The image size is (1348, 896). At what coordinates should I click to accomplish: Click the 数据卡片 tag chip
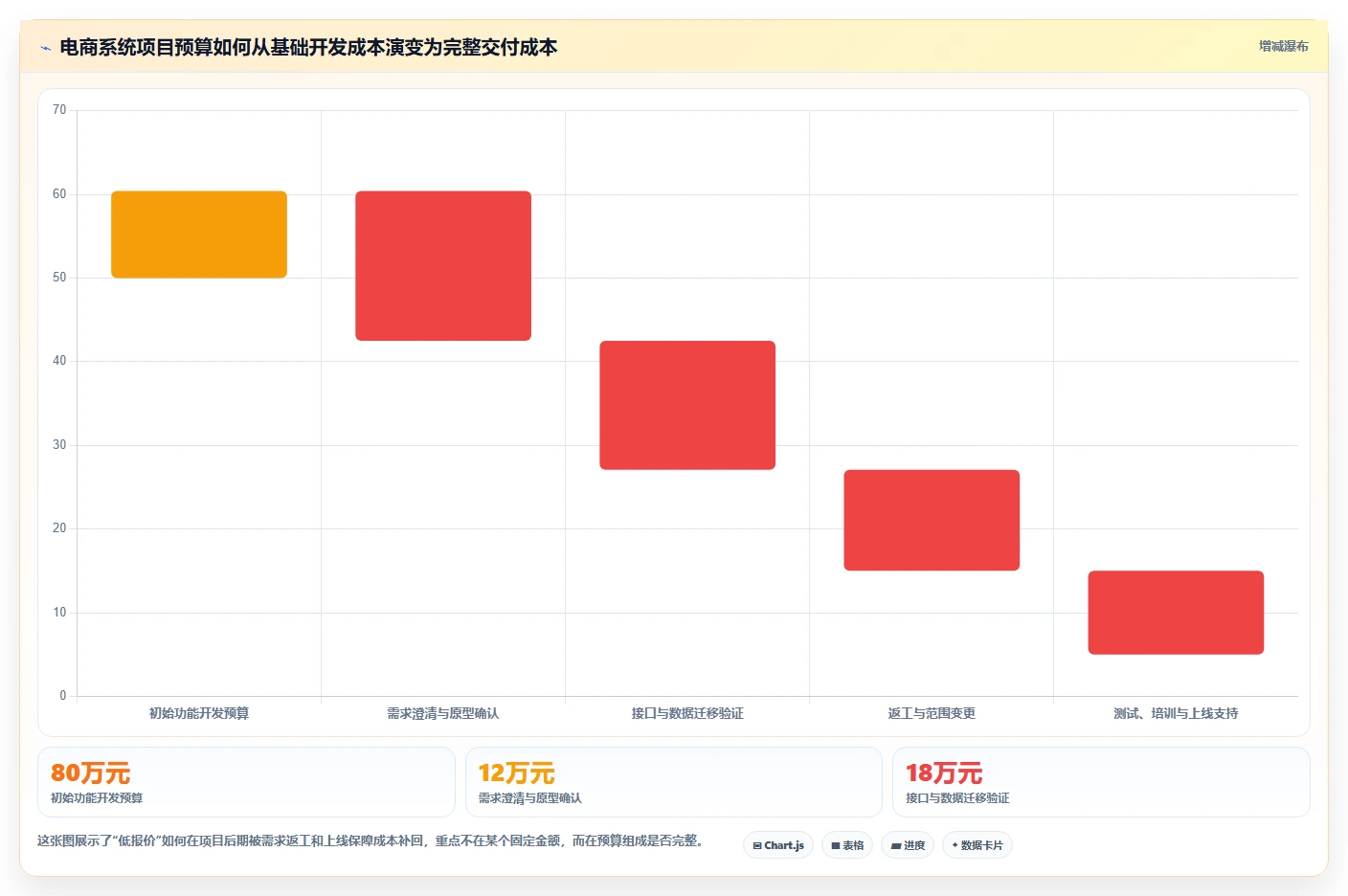977,845
